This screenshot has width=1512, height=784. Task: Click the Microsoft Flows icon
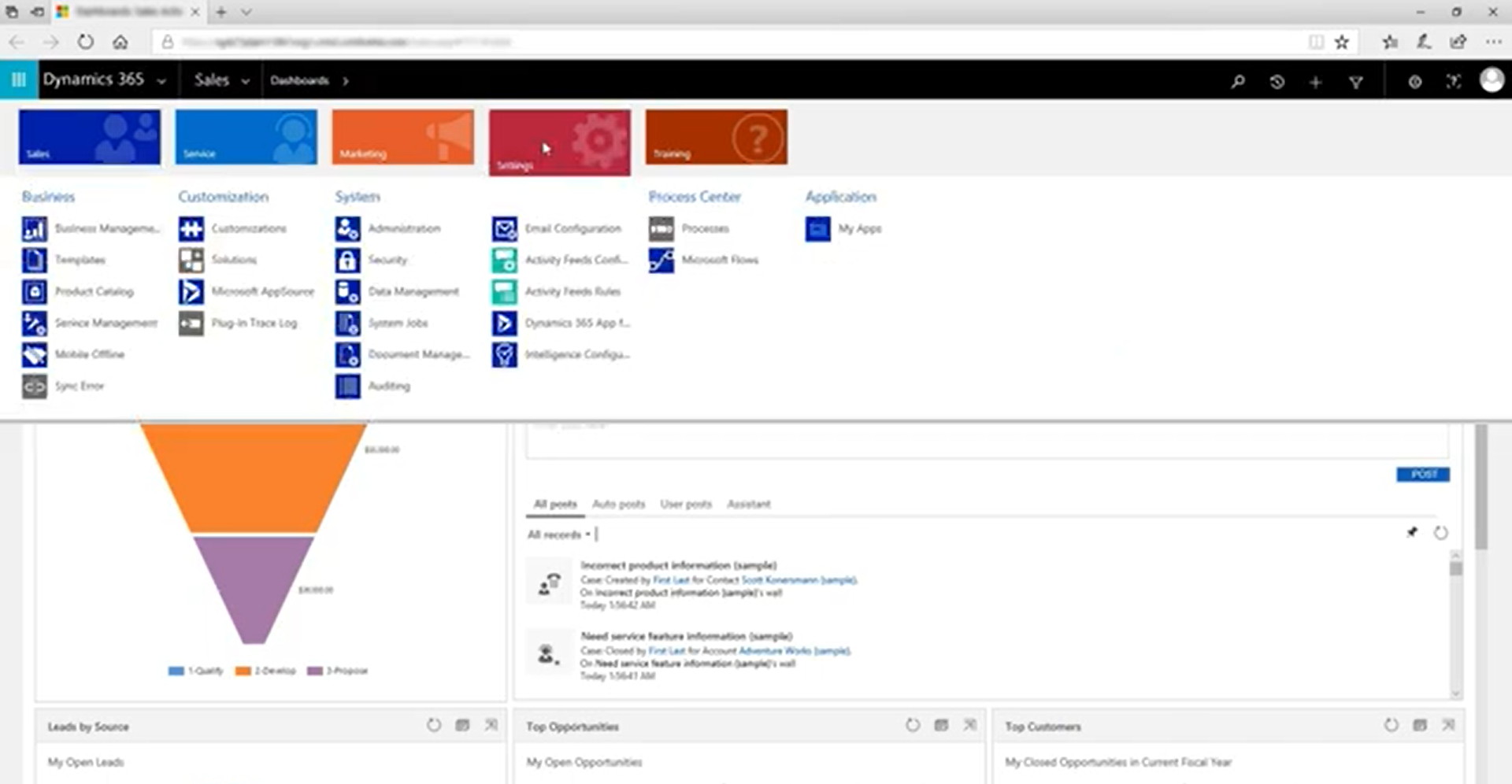coord(661,260)
